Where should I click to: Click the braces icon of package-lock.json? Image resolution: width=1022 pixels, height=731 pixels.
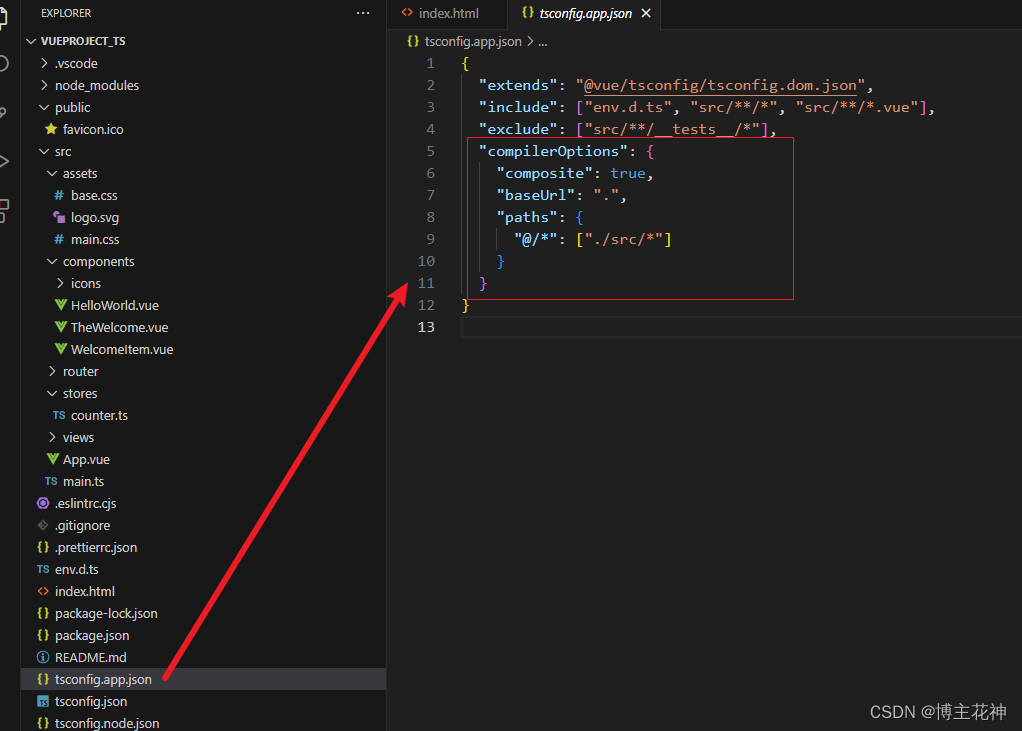tap(43, 613)
